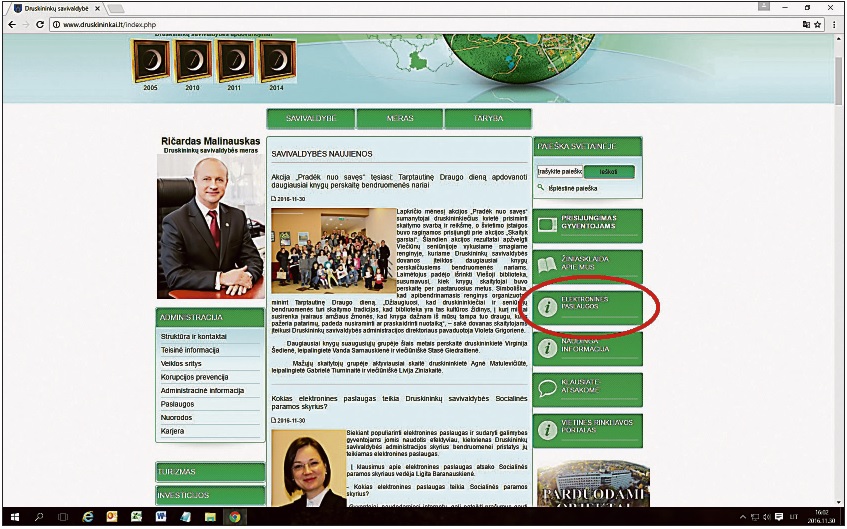
Task: Open volume control in system tray
Action: 767,517
